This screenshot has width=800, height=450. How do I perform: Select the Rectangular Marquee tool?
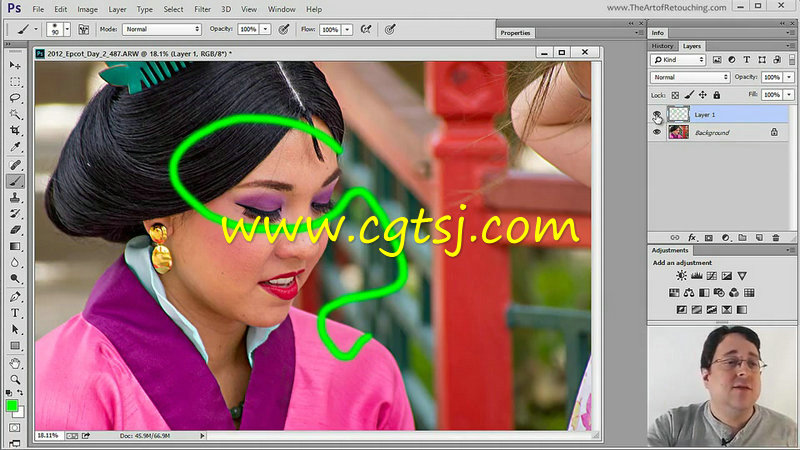pos(15,82)
